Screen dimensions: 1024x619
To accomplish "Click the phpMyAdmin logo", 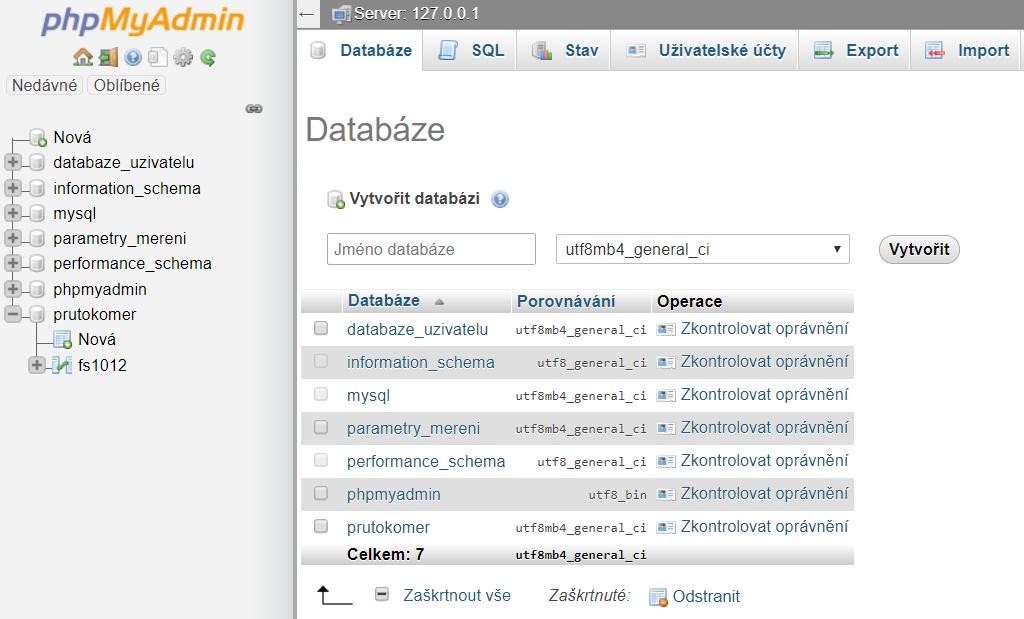I will click(x=142, y=21).
